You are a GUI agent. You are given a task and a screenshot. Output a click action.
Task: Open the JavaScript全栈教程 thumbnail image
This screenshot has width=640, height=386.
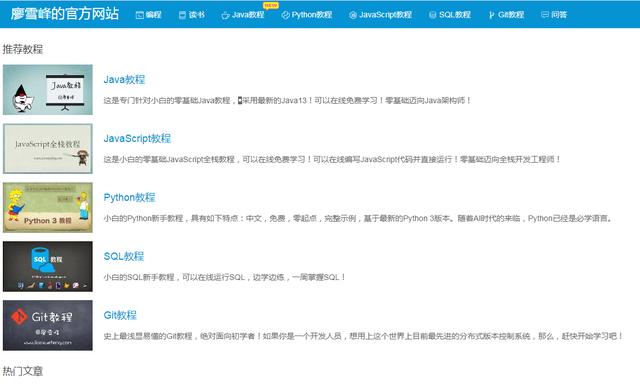48,149
